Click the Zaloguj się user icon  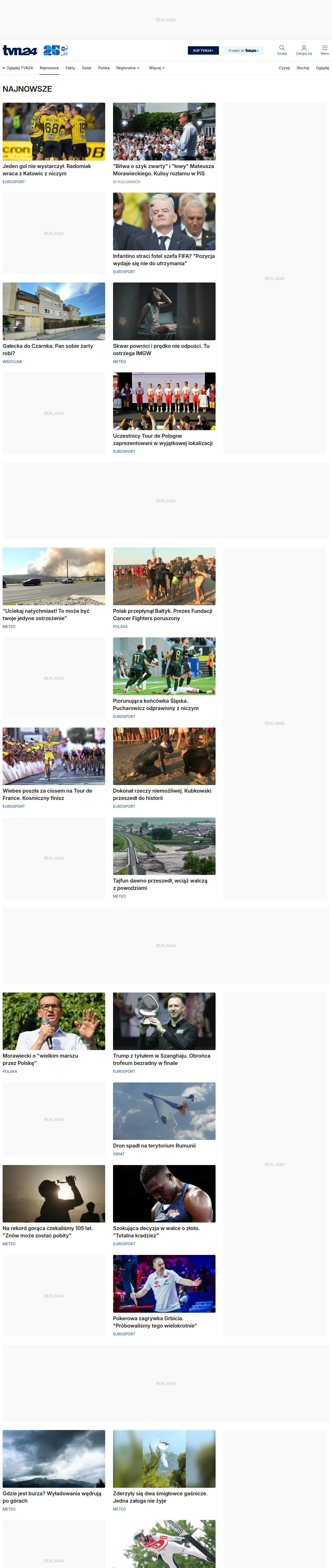click(303, 50)
